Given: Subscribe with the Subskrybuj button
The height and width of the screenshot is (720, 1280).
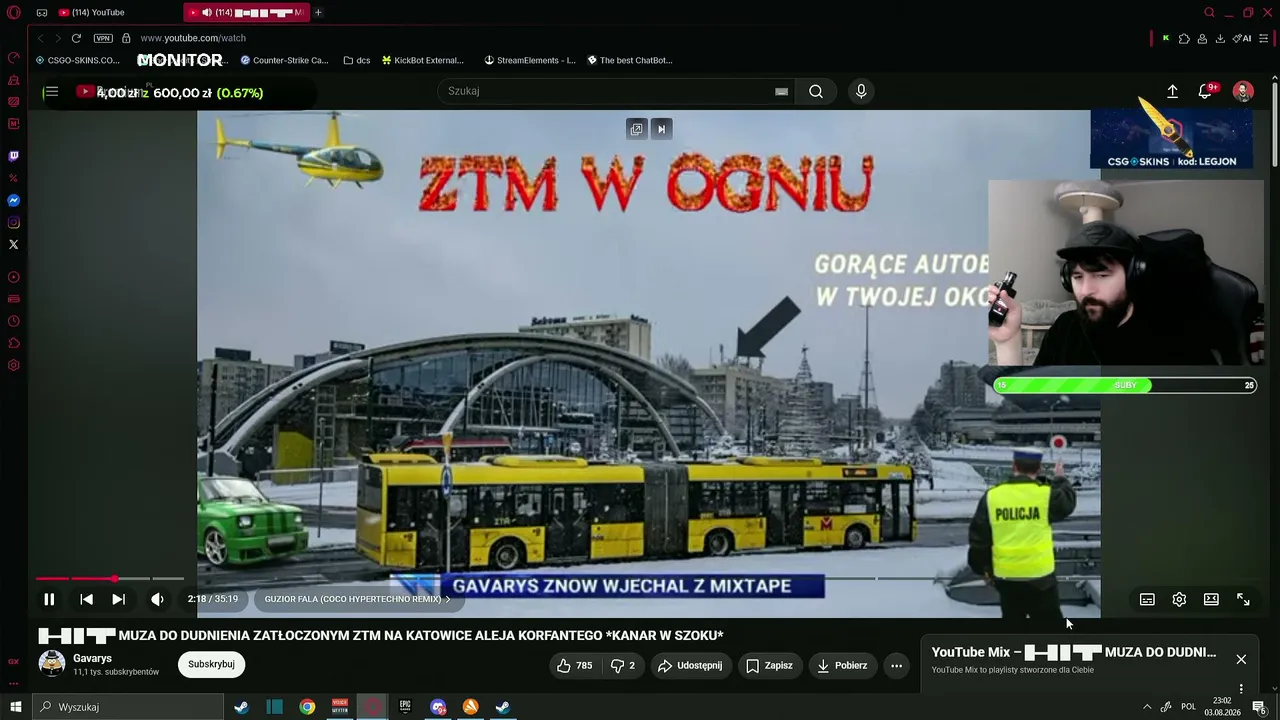Looking at the screenshot, I should [211, 664].
